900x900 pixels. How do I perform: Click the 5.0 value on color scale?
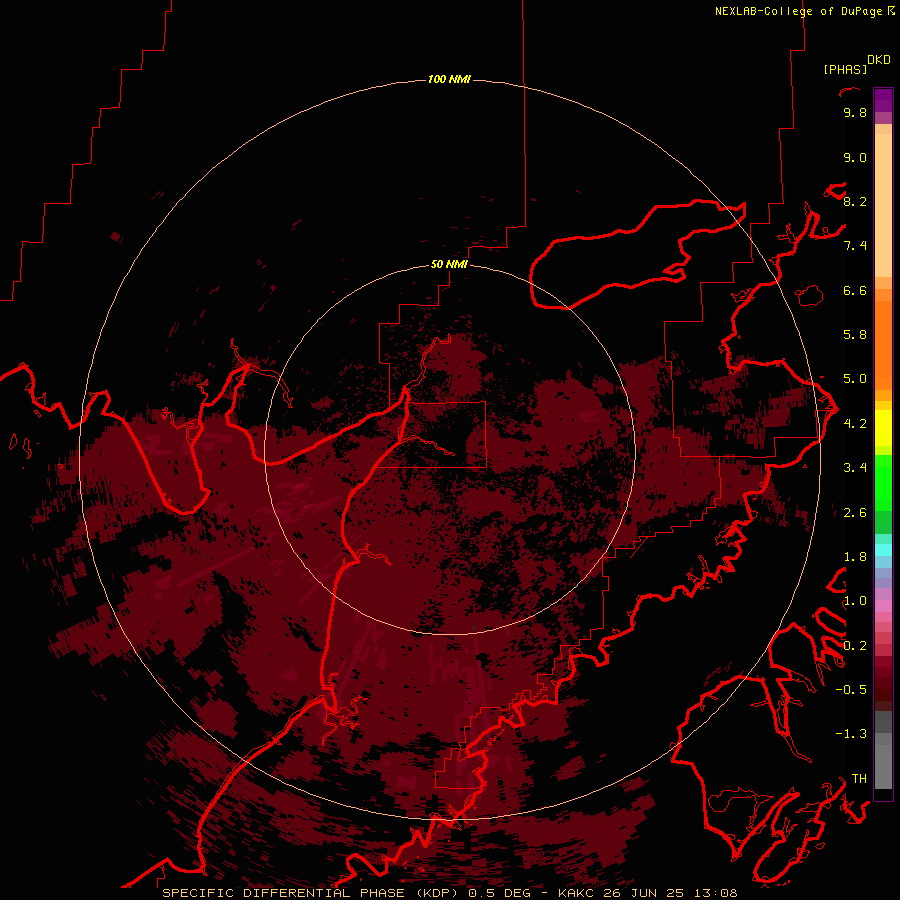[855, 379]
